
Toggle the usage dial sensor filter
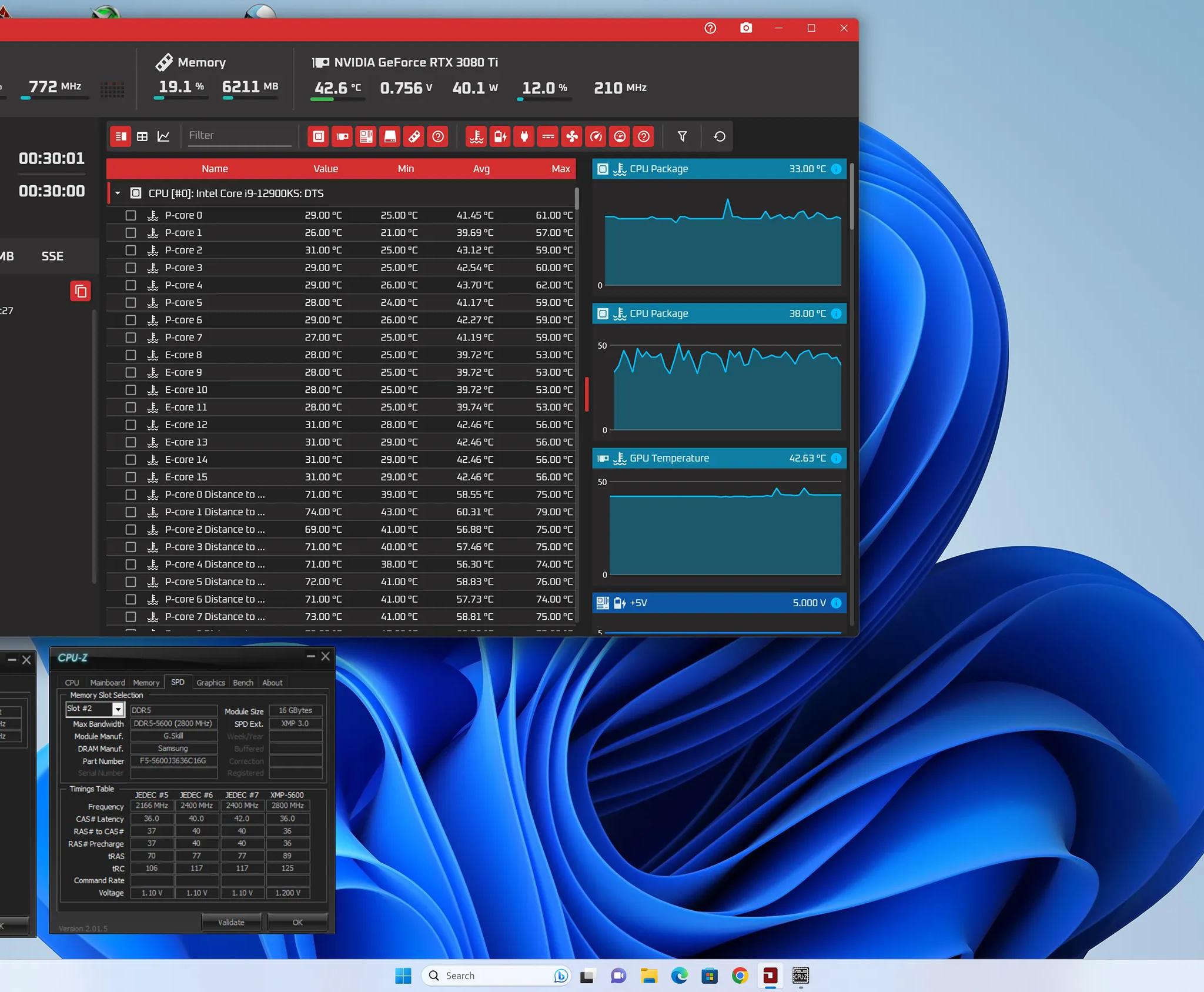[620, 136]
